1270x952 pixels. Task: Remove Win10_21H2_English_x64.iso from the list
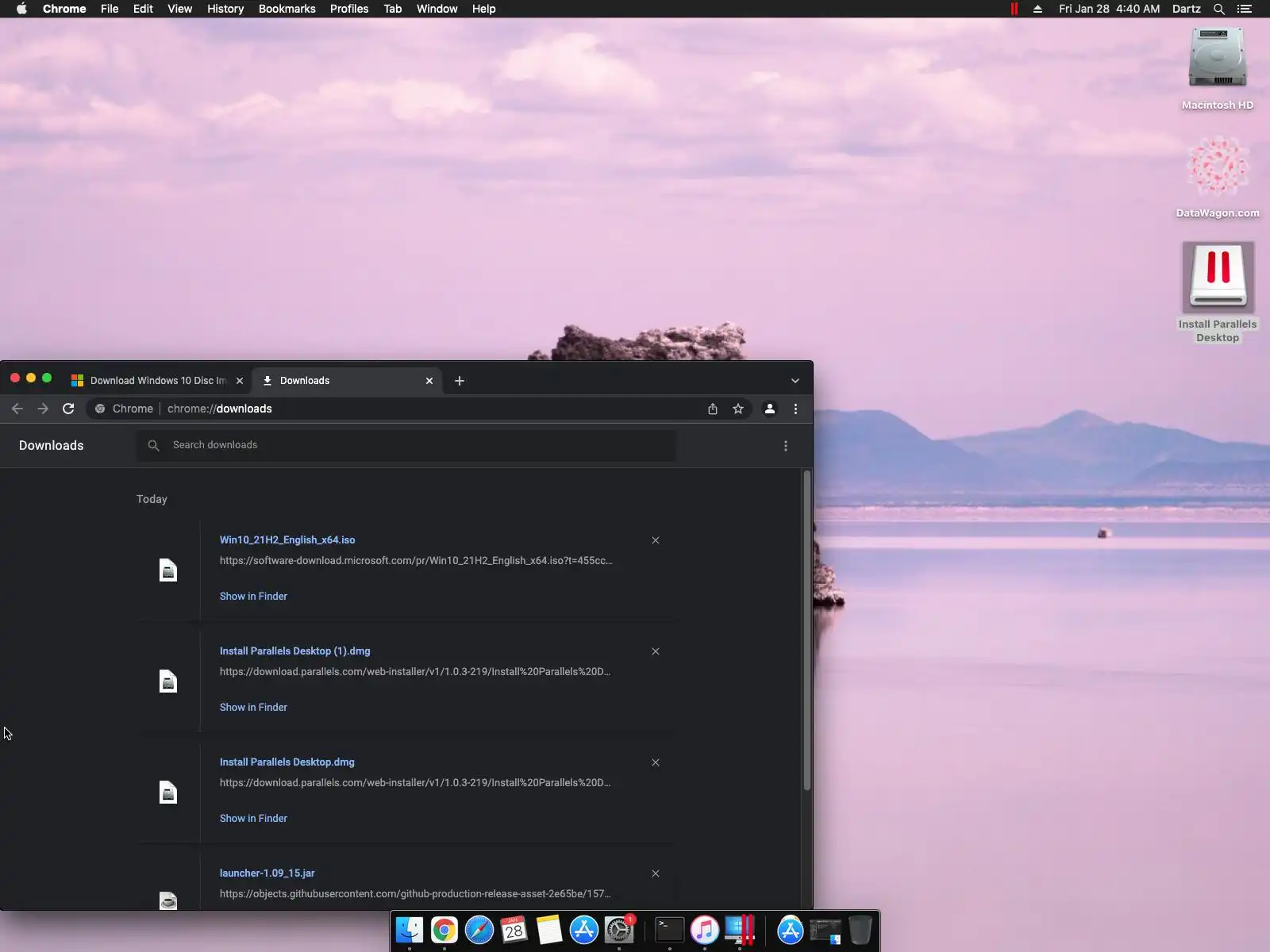point(656,540)
